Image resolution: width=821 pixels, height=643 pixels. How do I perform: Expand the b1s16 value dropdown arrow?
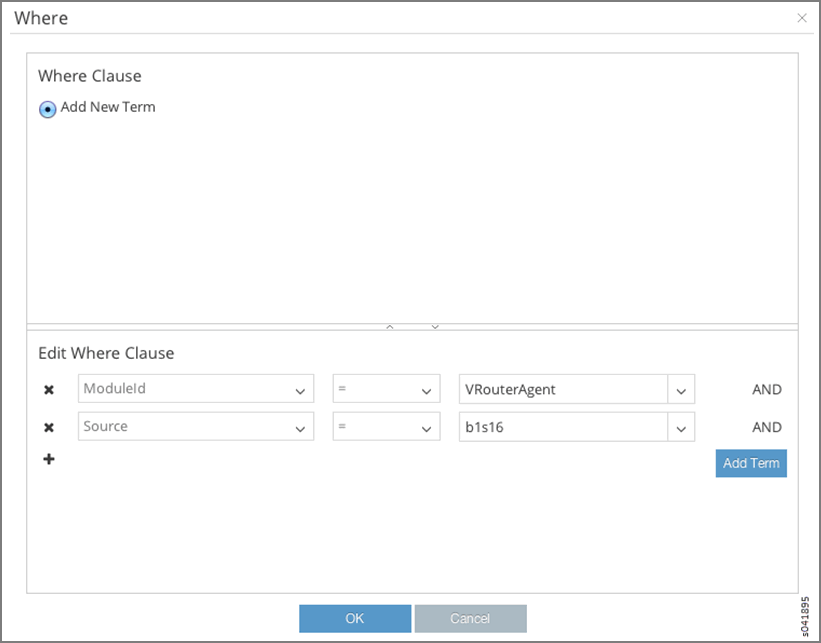point(681,428)
